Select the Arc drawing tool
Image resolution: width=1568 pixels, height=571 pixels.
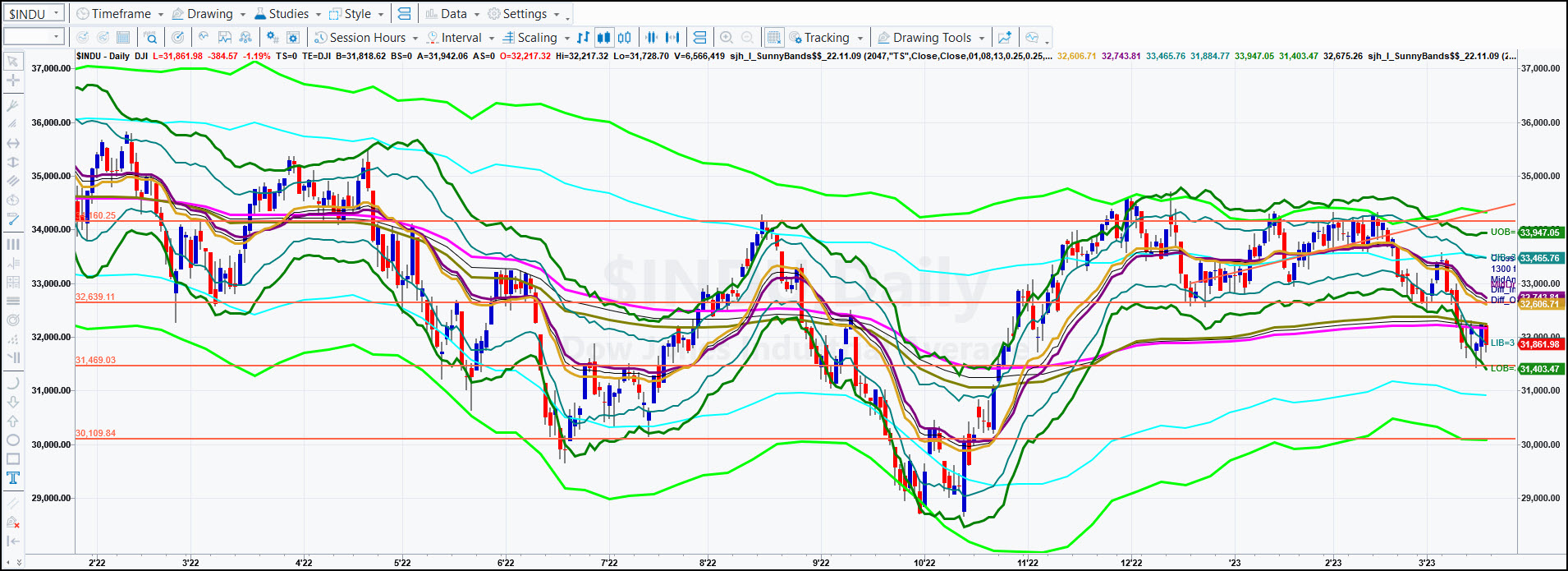pos(13,383)
